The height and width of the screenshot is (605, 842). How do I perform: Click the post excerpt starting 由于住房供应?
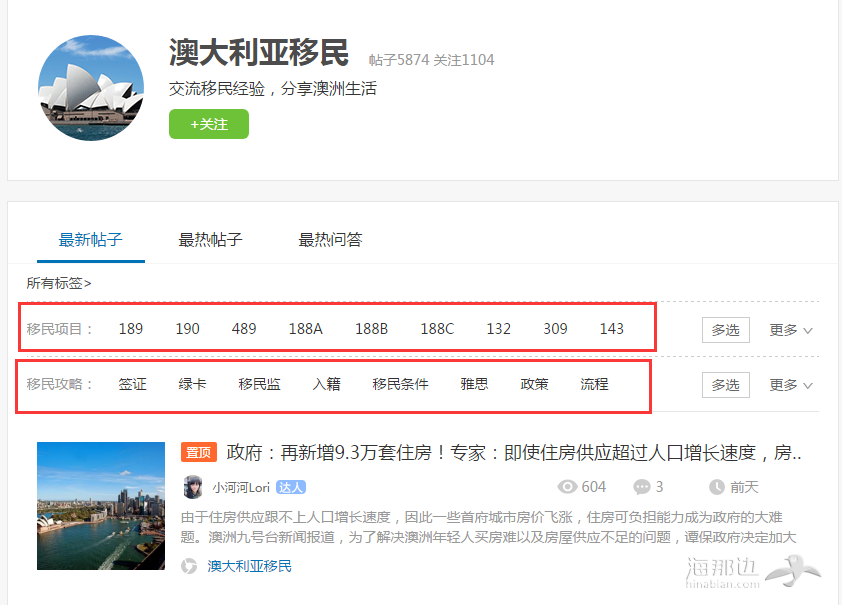(x=488, y=527)
